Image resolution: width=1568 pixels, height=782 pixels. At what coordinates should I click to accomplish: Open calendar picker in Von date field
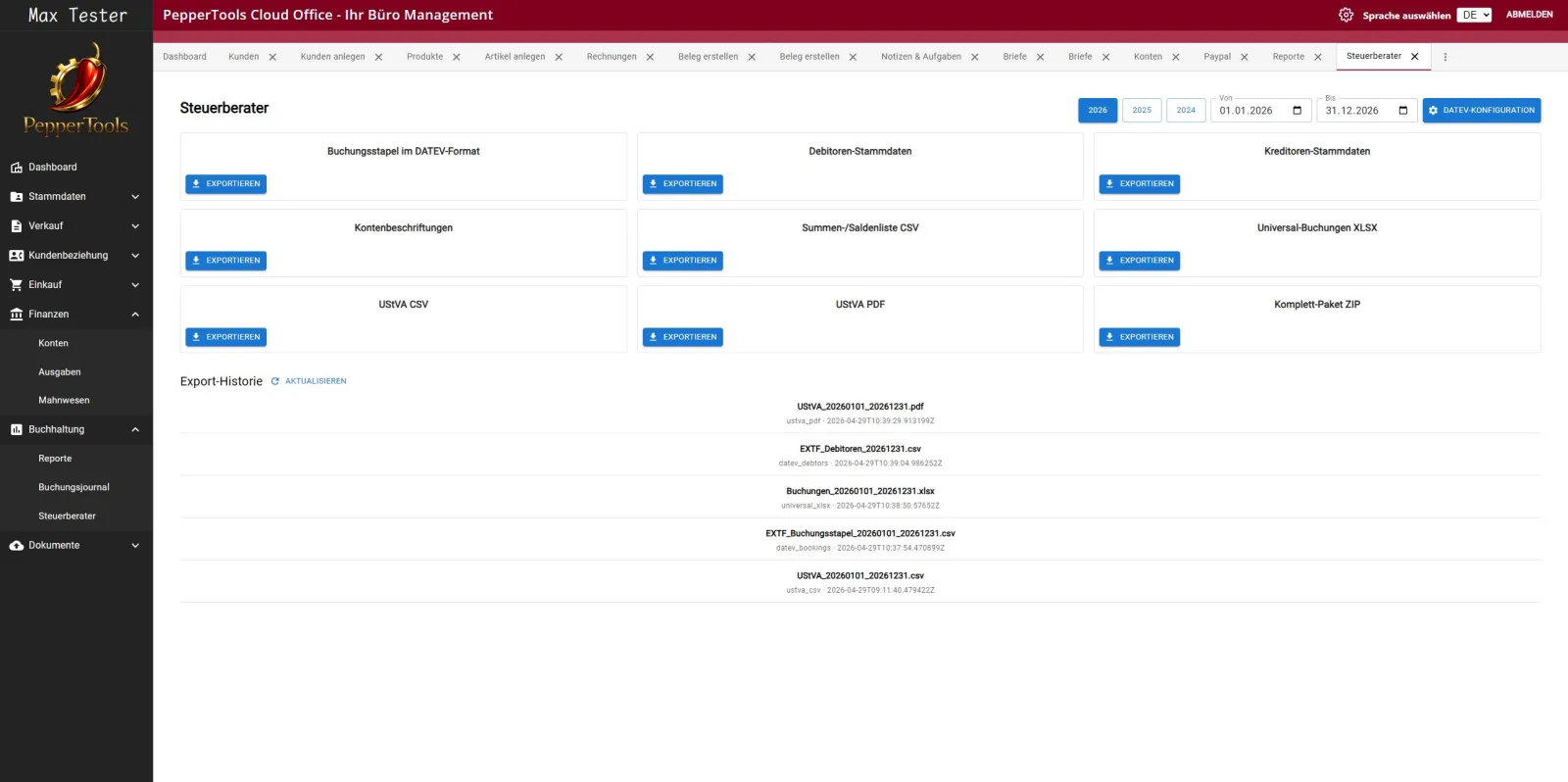(x=1298, y=111)
